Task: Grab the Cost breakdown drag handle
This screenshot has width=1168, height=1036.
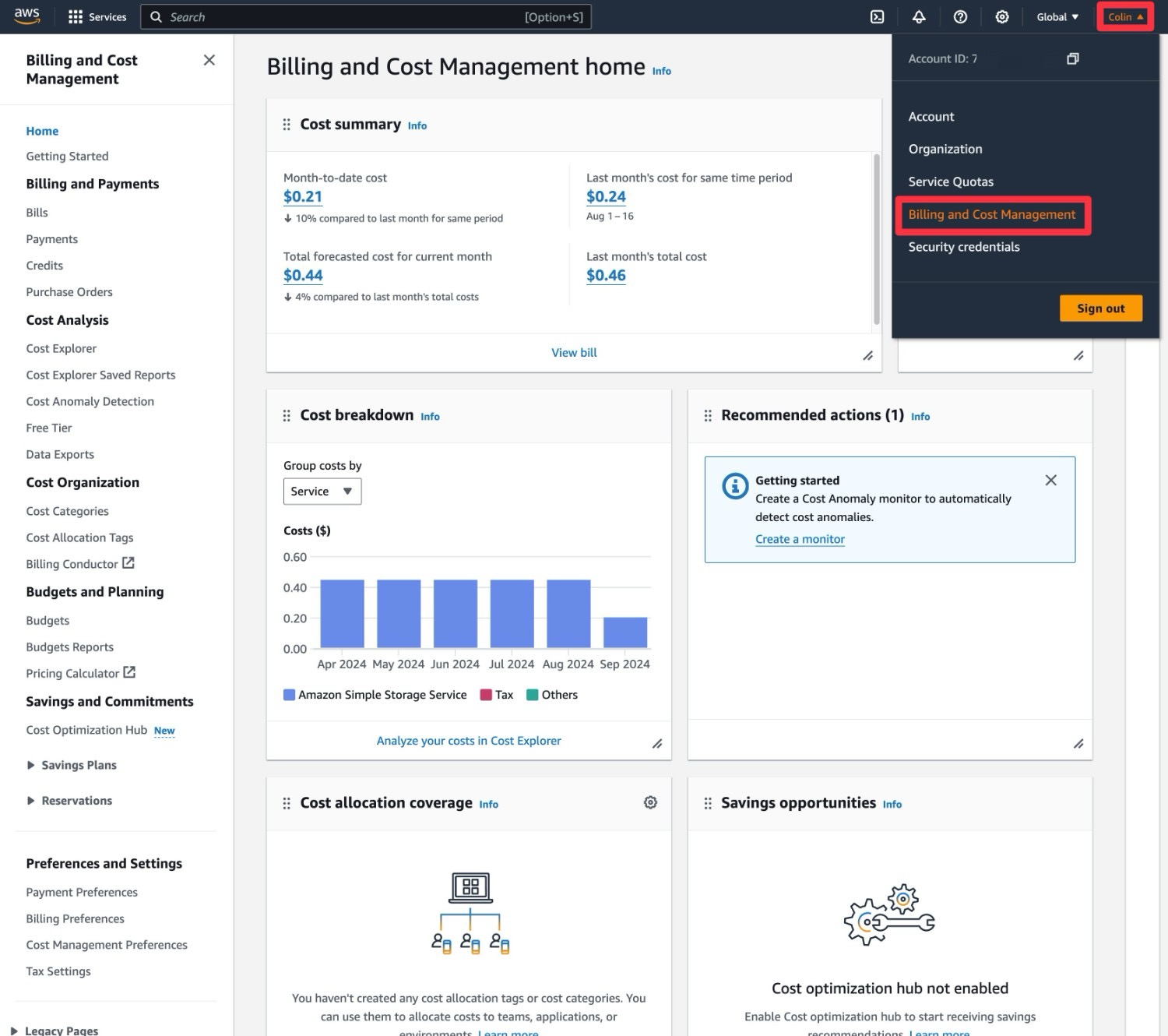Action: tap(287, 416)
